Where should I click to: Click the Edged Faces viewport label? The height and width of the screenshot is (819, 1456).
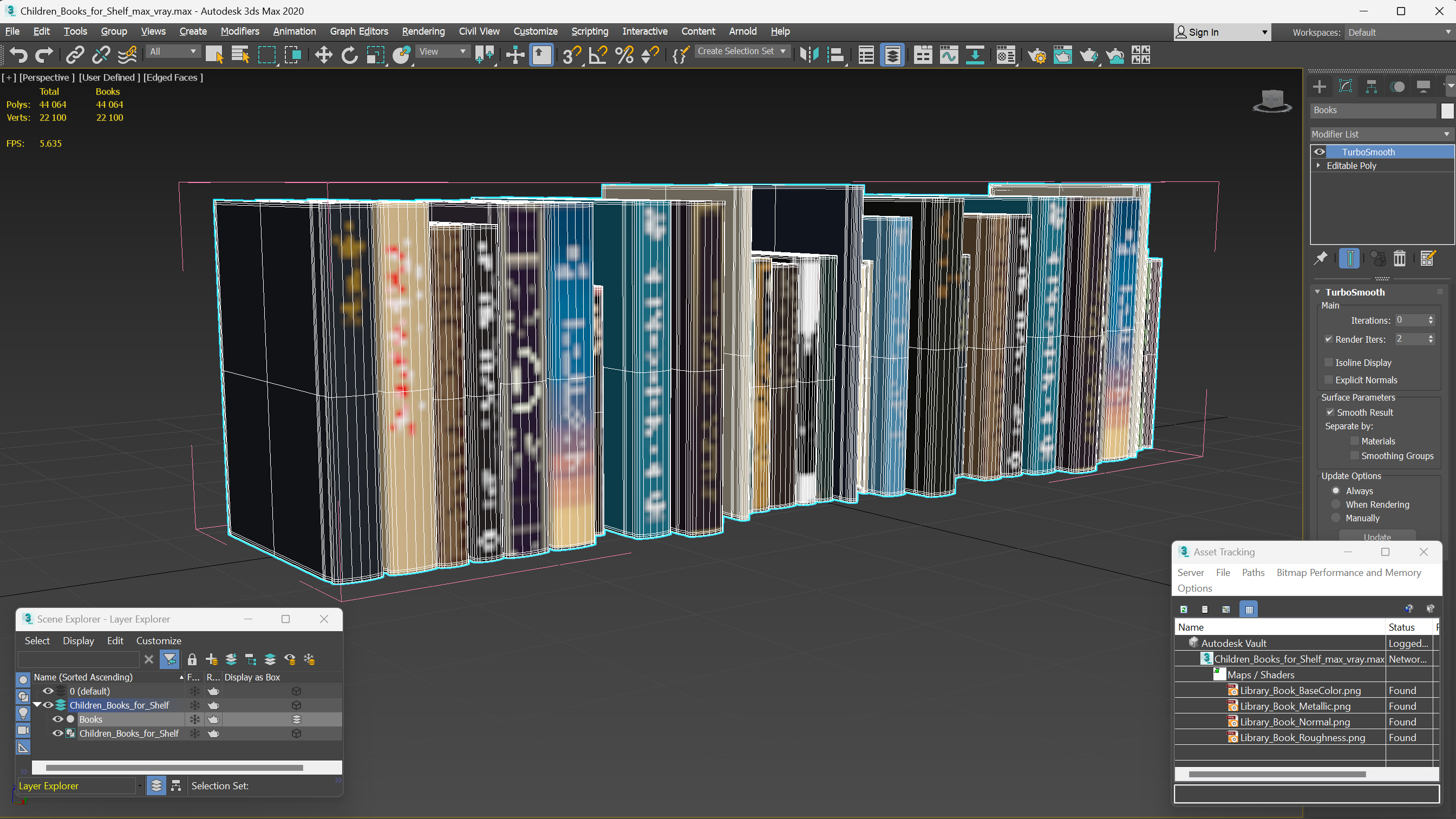[x=173, y=77]
